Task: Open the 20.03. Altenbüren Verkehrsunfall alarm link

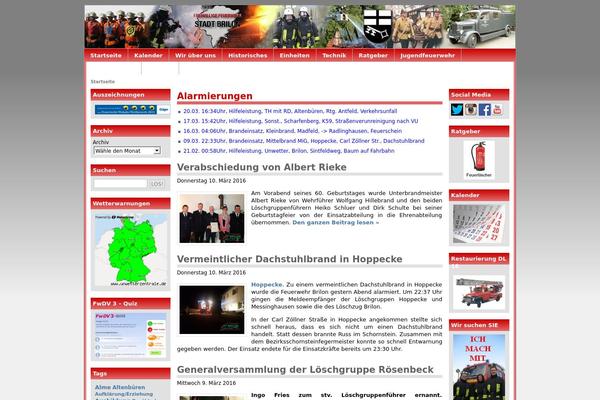Action: point(290,111)
